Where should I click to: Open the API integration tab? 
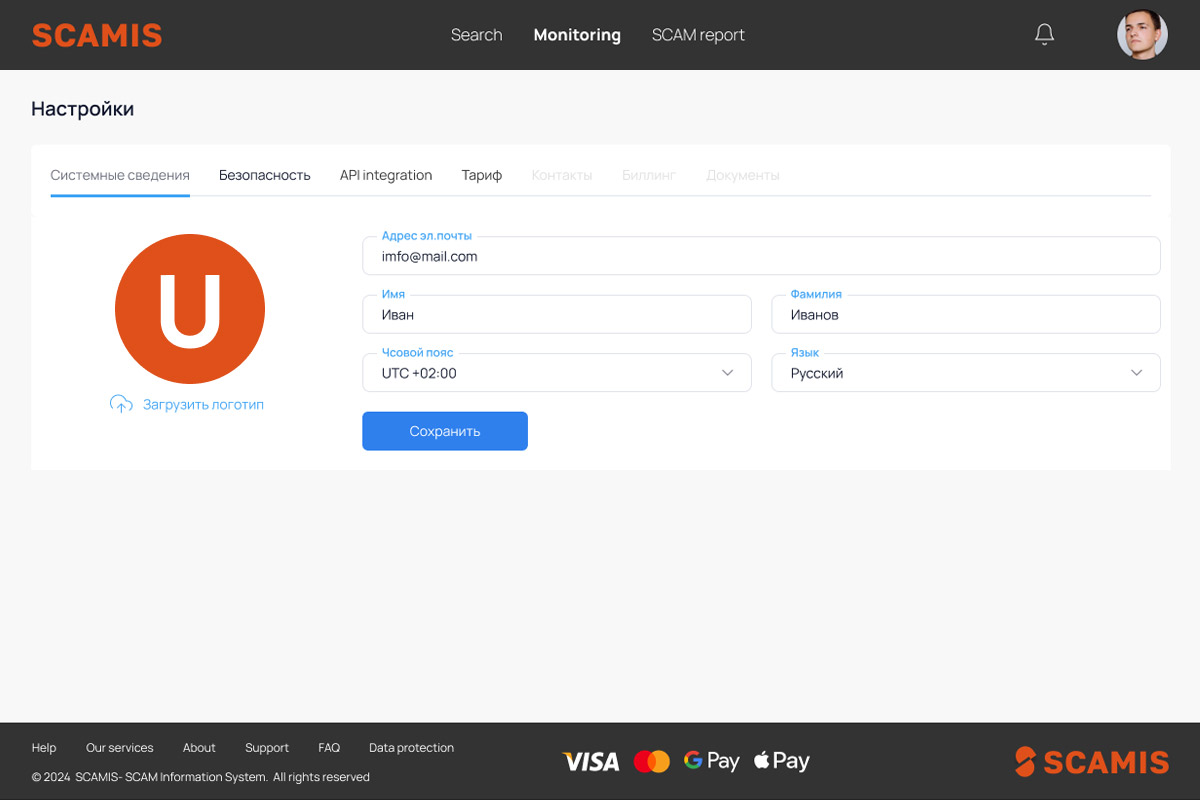pyautogui.click(x=386, y=175)
